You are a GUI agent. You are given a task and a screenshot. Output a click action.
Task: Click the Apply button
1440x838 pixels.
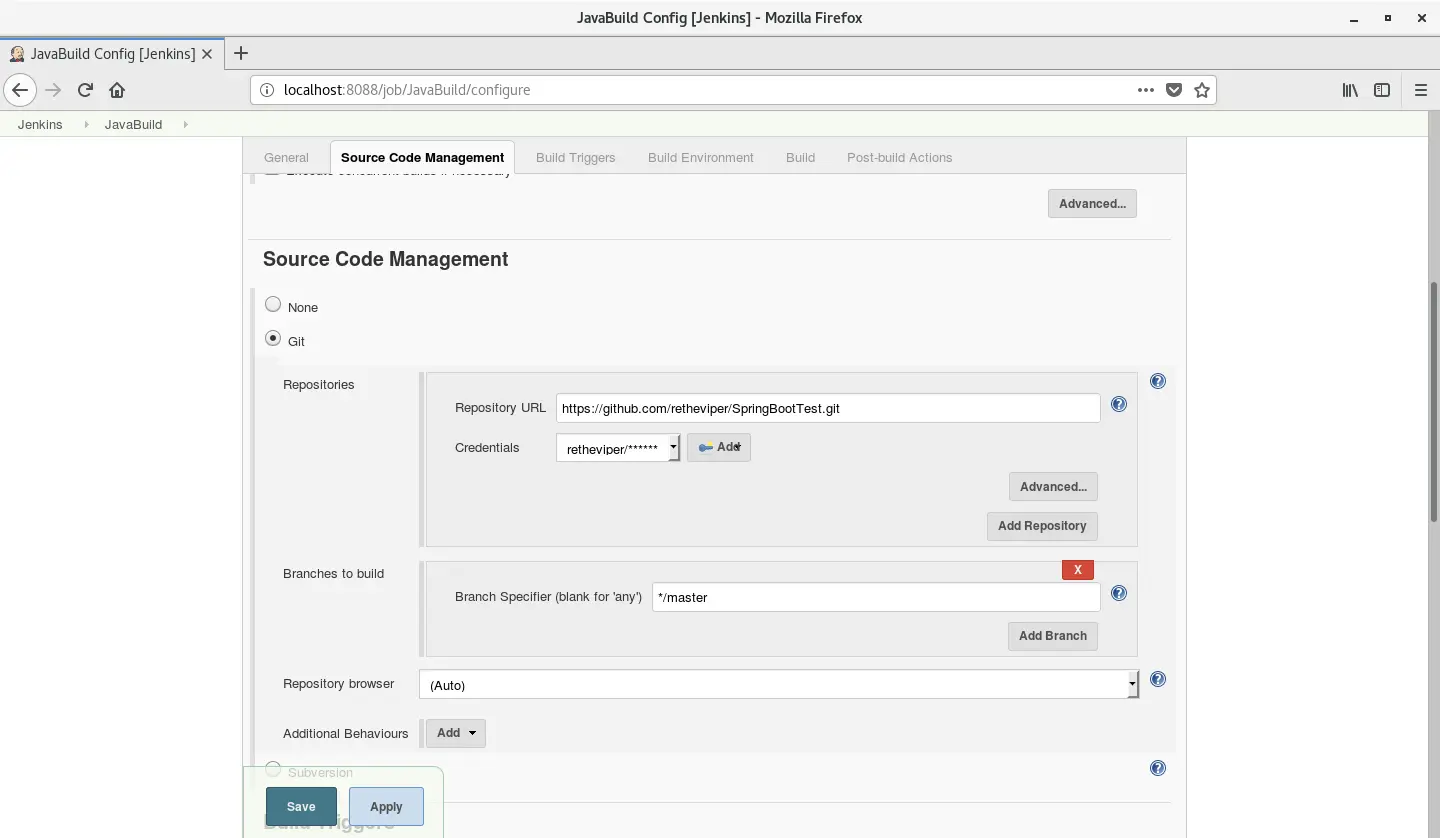click(x=386, y=807)
